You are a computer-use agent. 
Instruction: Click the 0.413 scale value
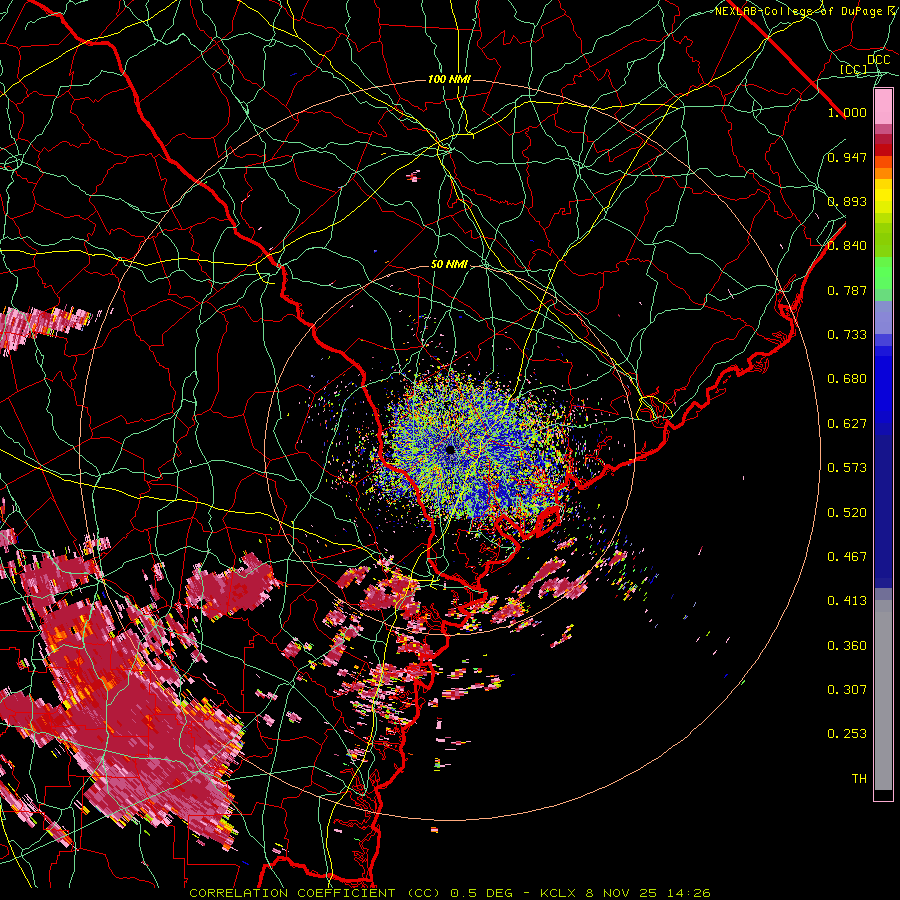pyautogui.click(x=847, y=601)
